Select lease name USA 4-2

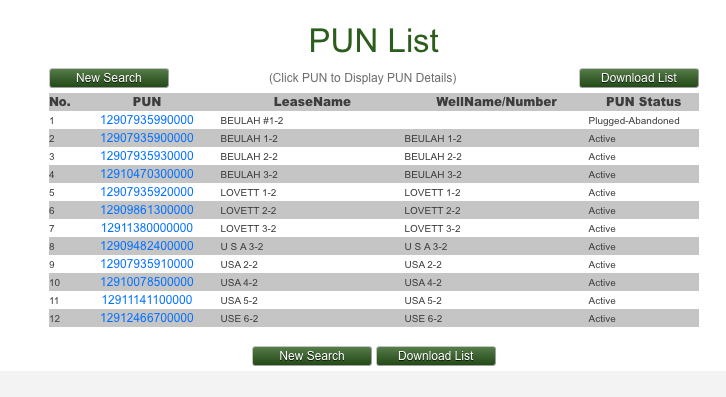[x=239, y=284]
